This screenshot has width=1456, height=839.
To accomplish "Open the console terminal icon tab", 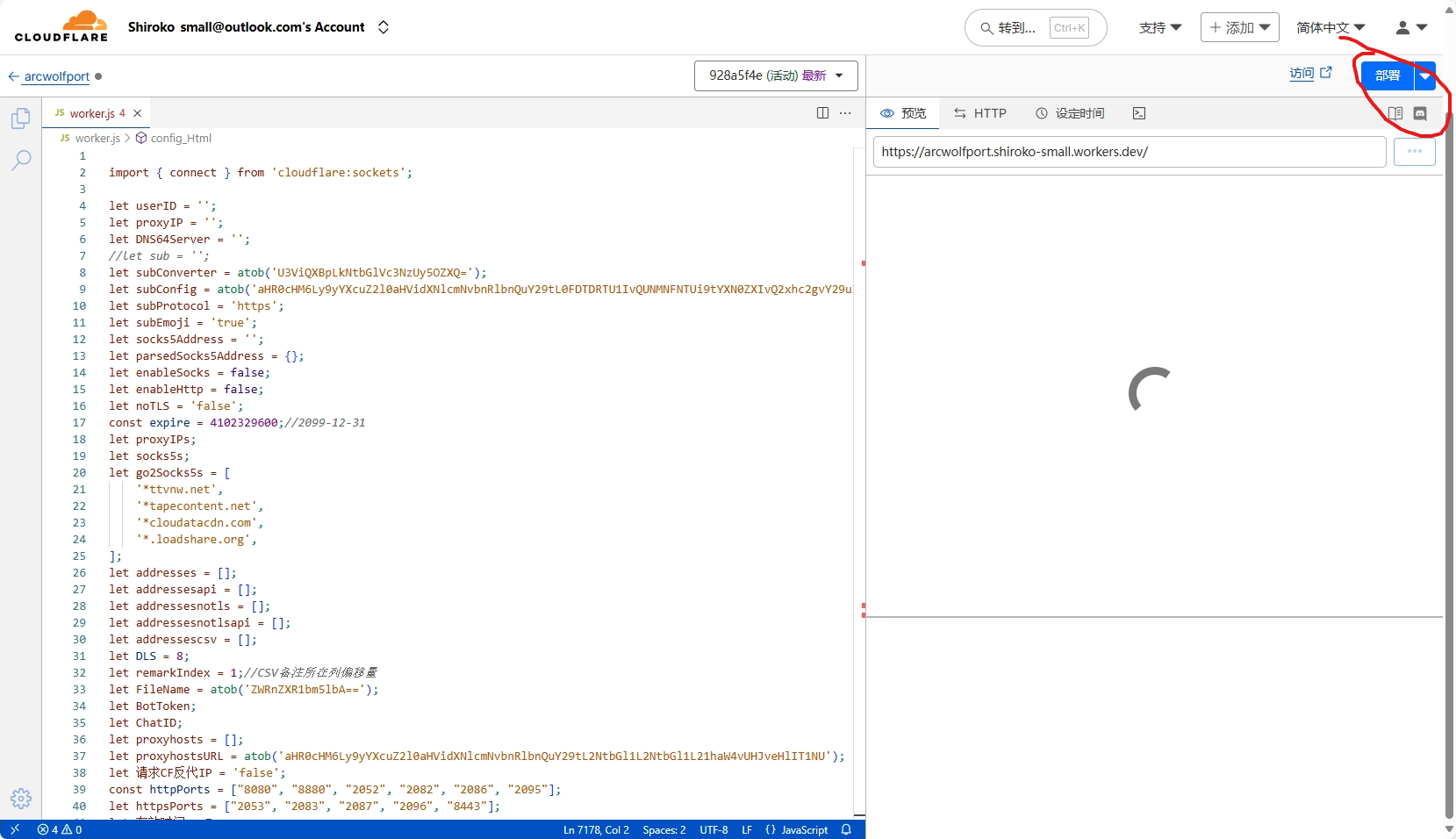I will pyautogui.click(x=1139, y=113).
